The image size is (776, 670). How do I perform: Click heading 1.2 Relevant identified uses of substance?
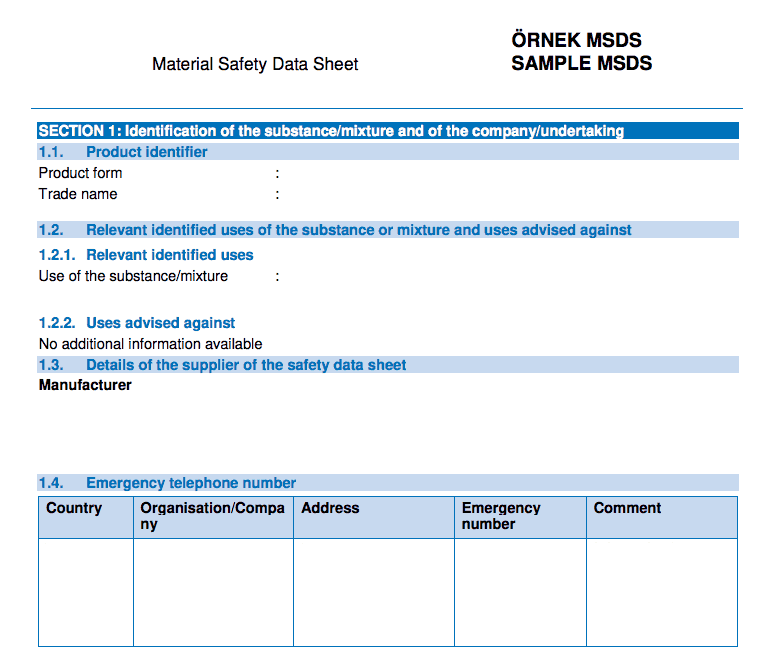(x=388, y=230)
